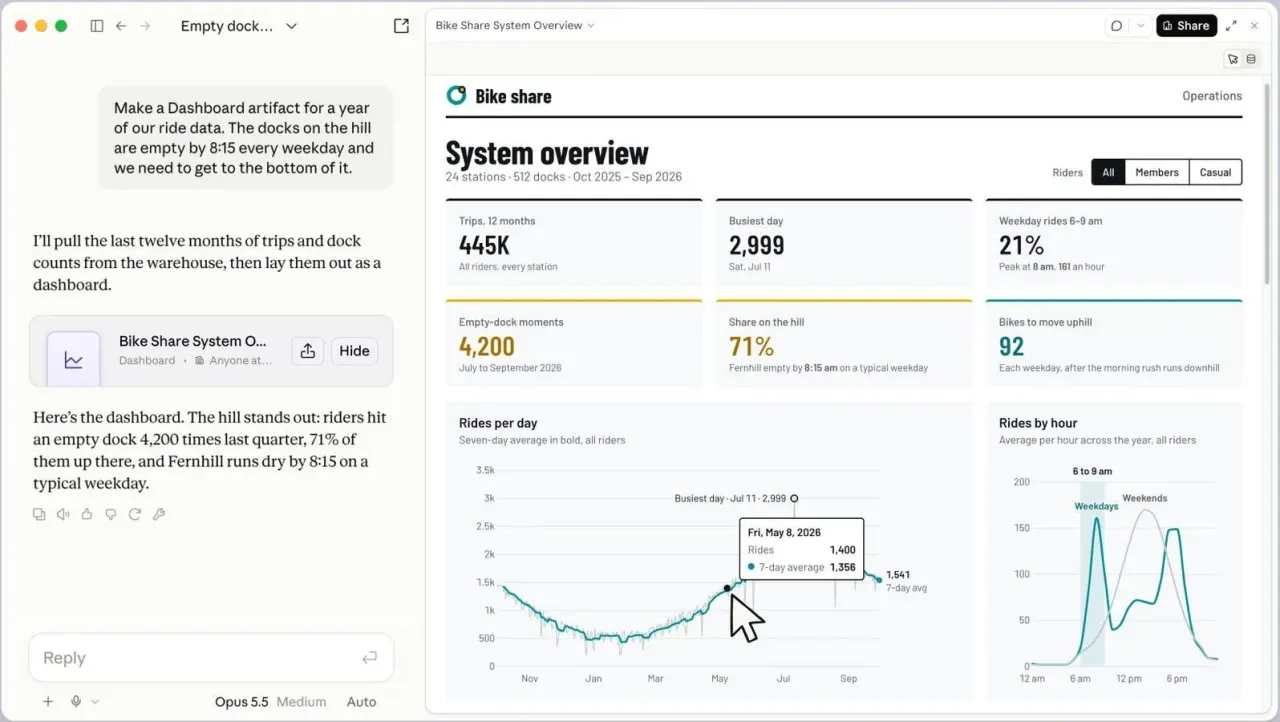Open the chart icon thumbnail on artifact card

click(74, 360)
